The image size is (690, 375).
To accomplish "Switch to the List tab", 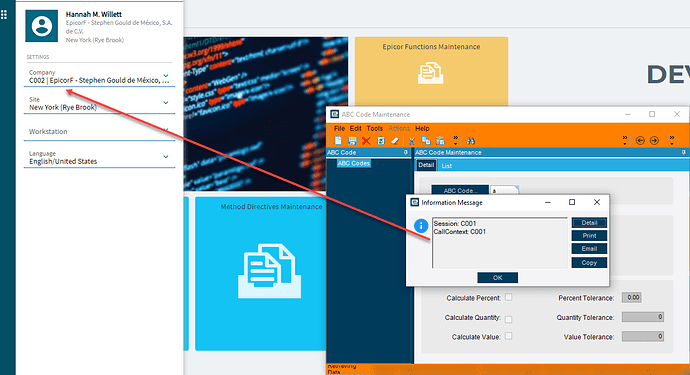I will pyautogui.click(x=447, y=166).
